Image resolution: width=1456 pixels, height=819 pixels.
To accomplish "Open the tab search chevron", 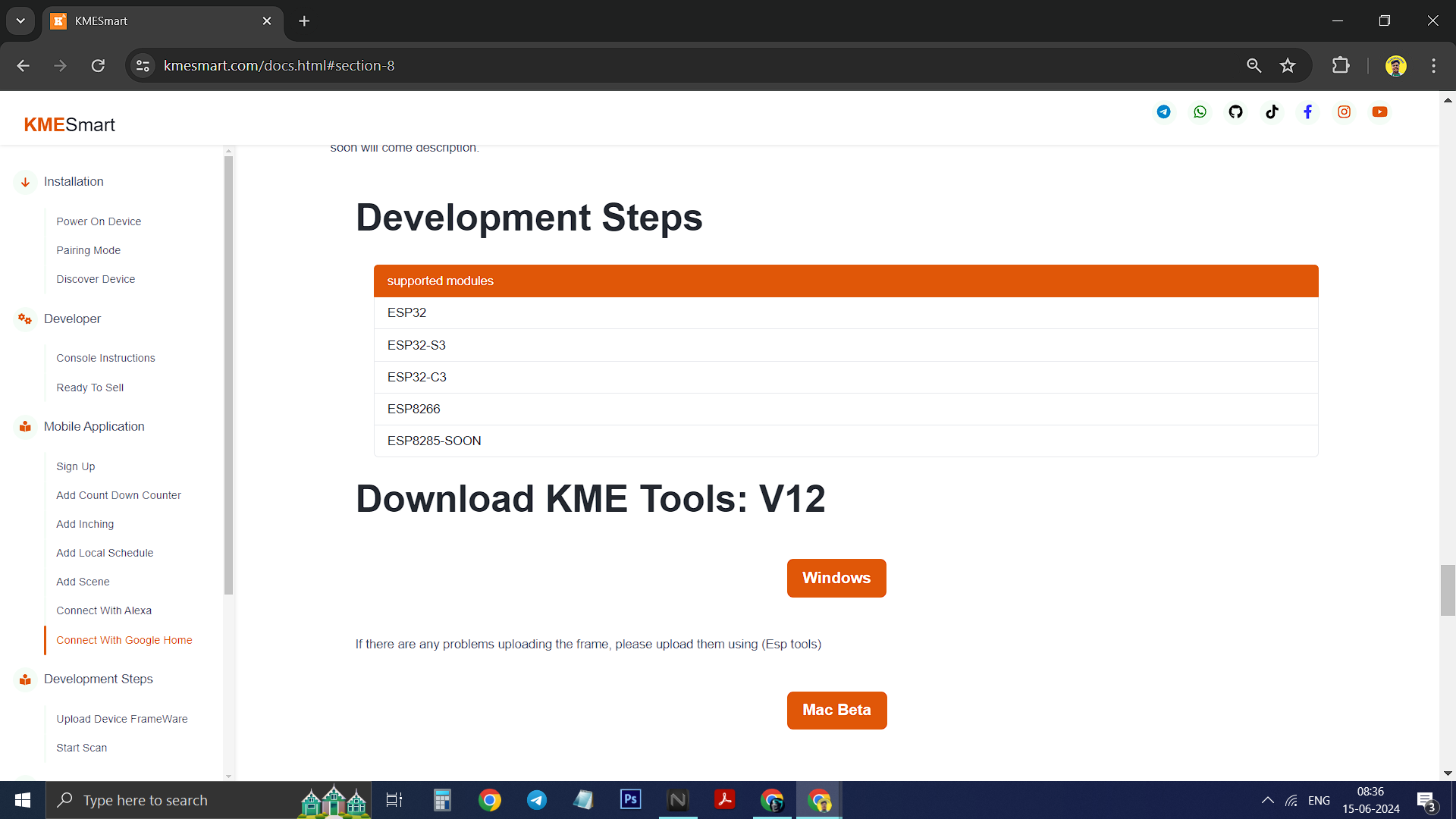I will click(x=20, y=20).
